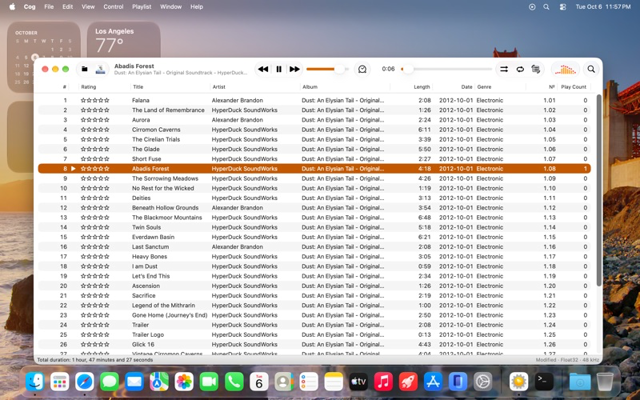Screen dimensions: 640x400
Task: Open the search magnifier in Cog toolbar
Action: tap(591, 69)
